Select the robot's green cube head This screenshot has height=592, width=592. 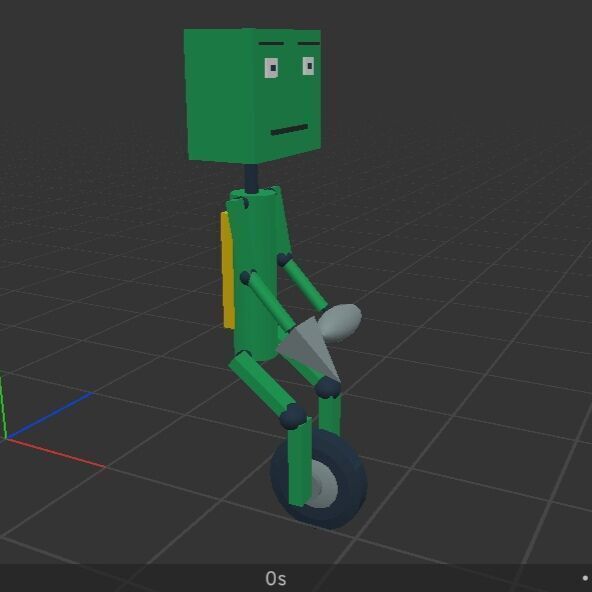coord(252,95)
